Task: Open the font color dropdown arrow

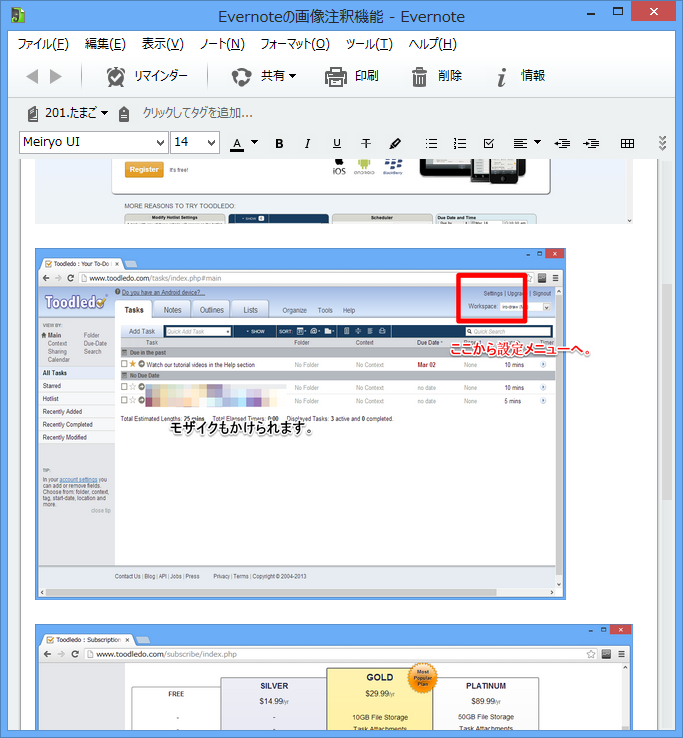Action: point(255,142)
